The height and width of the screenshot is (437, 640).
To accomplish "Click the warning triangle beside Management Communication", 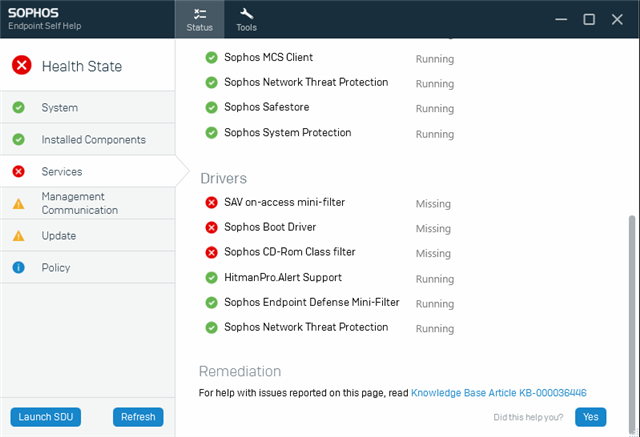I will click(18, 203).
